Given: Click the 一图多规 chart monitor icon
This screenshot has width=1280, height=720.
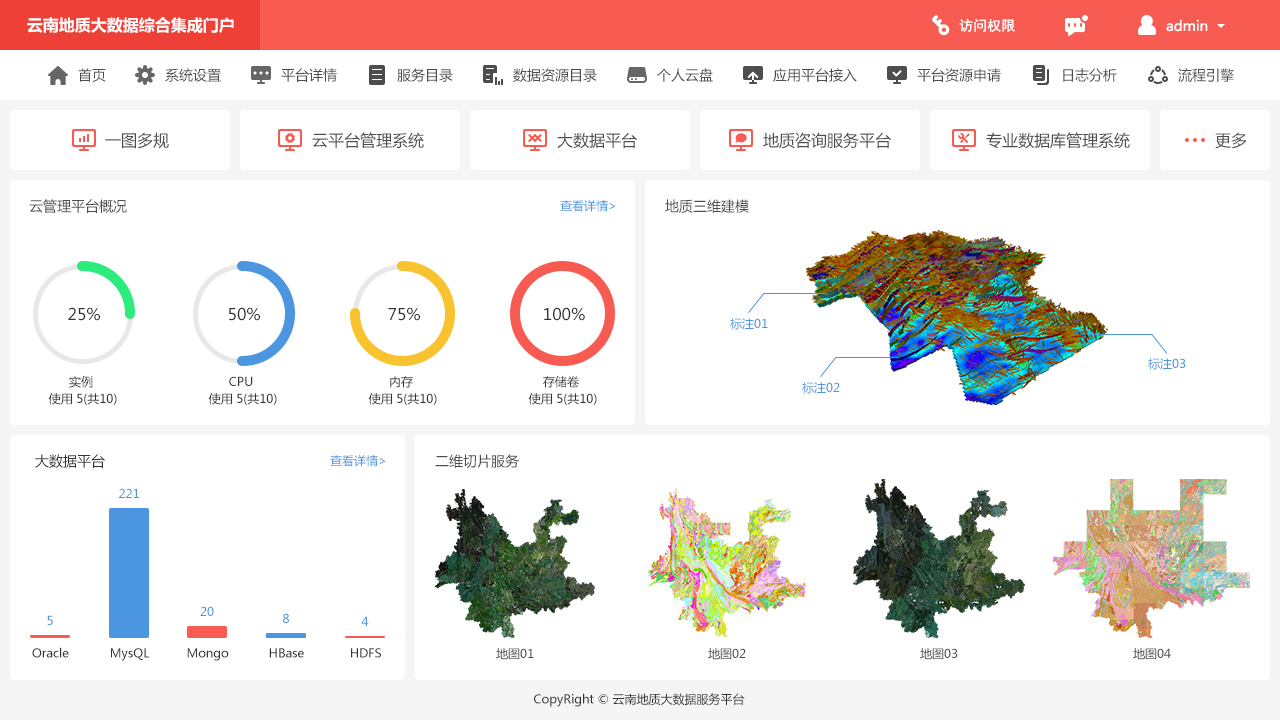Looking at the screenshot, I should pos(84,140).
